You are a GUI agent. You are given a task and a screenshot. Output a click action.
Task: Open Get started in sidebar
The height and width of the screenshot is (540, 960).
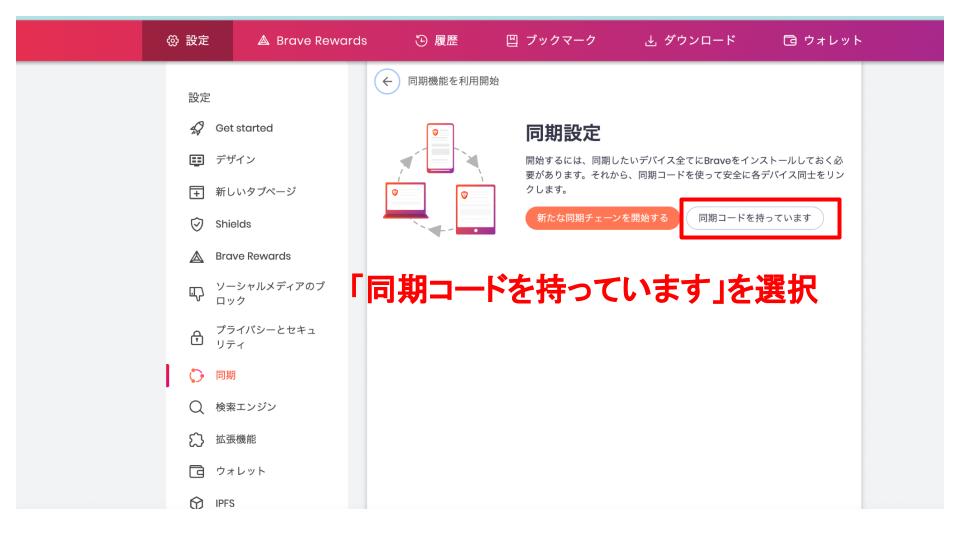[244, 128]
